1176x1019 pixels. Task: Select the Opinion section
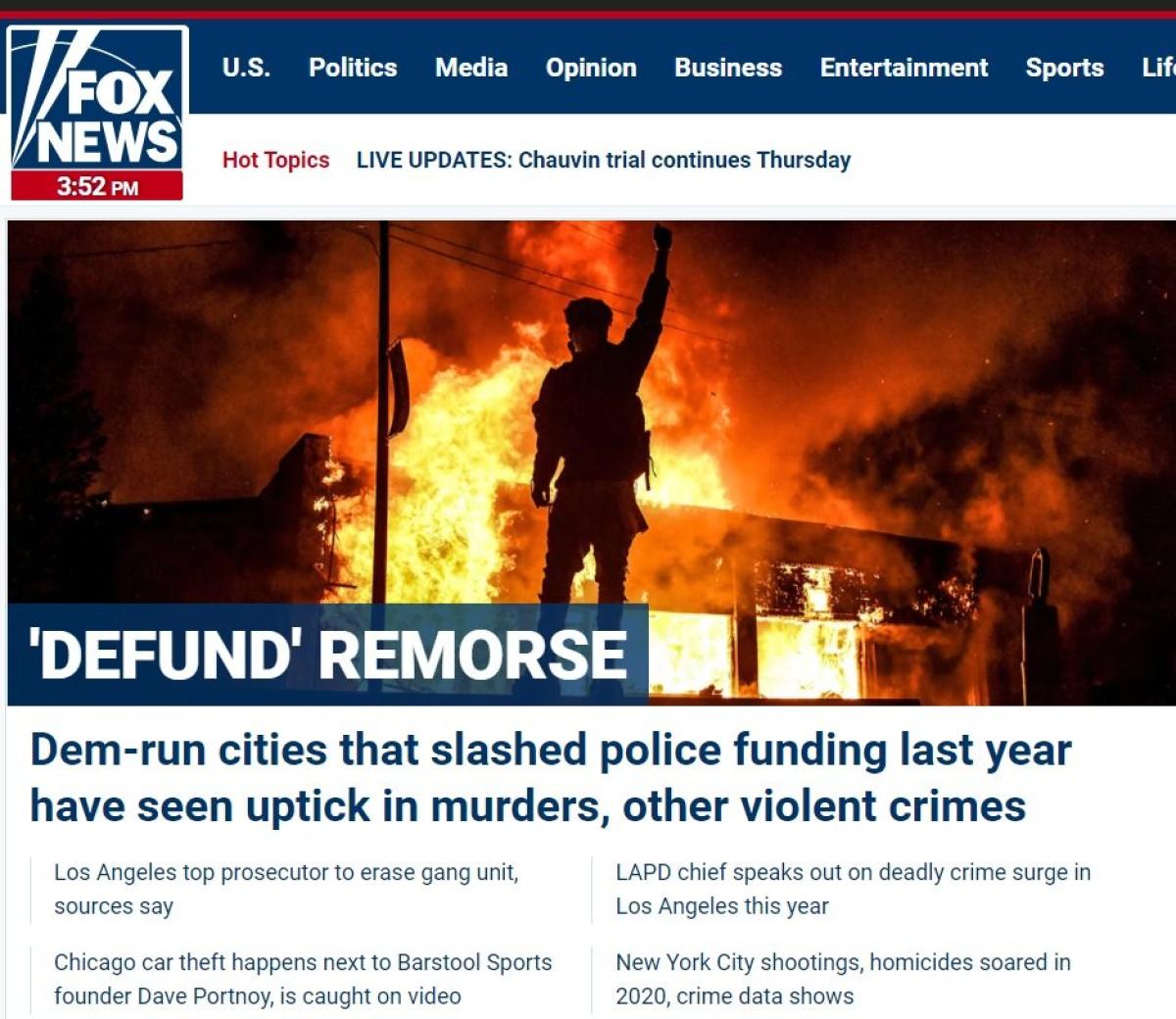click(x=591, y=68)
